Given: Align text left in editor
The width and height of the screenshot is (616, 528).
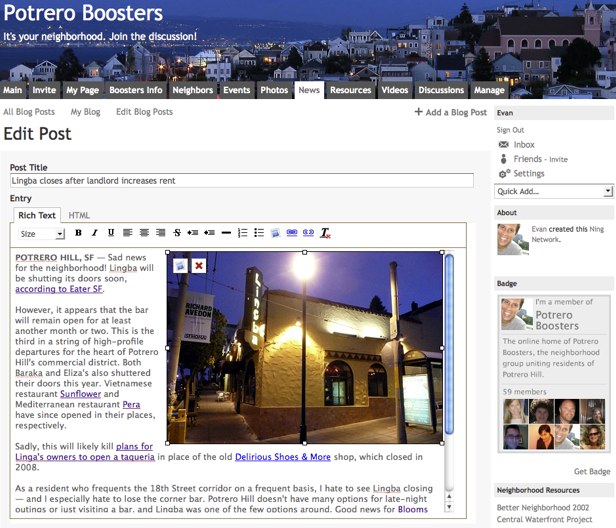Looking at the screenshot, I should click(x=128, y=233).
